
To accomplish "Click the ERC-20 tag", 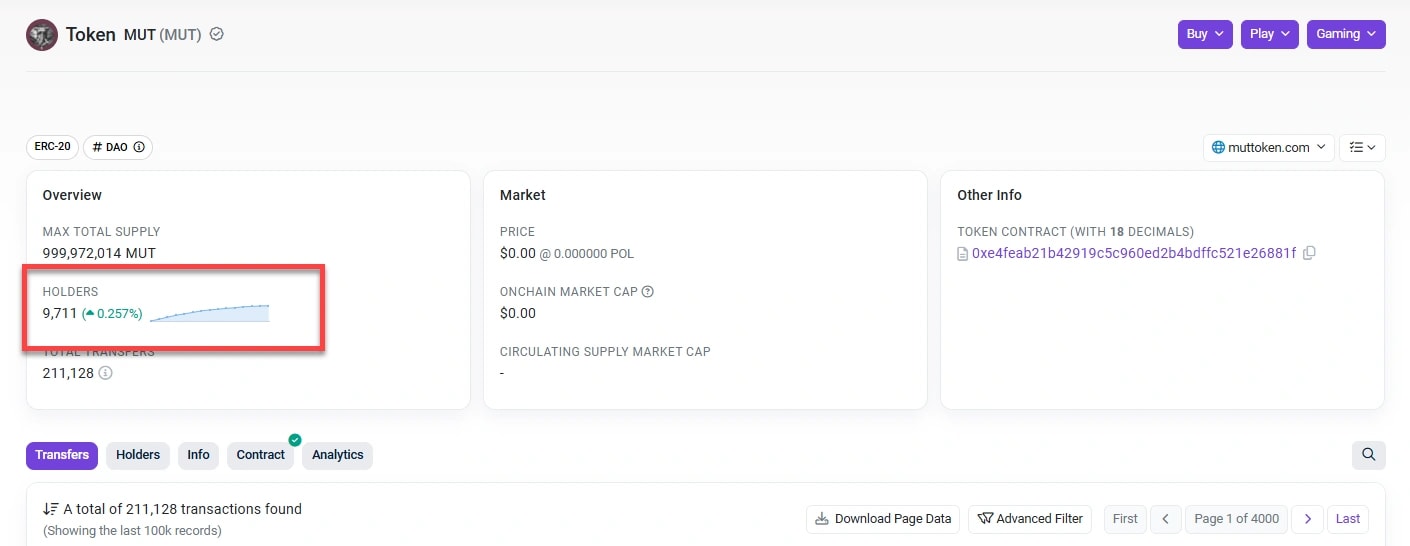I will (52, 147).
